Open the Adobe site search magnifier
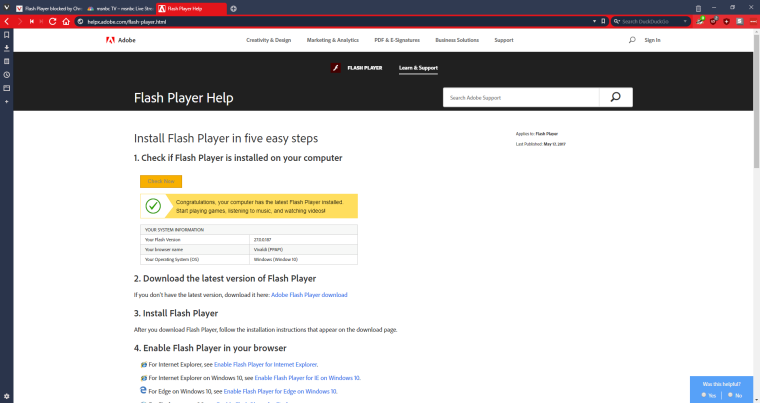The width and height of the screenshot is (760, 403). [x=632, y=40]
